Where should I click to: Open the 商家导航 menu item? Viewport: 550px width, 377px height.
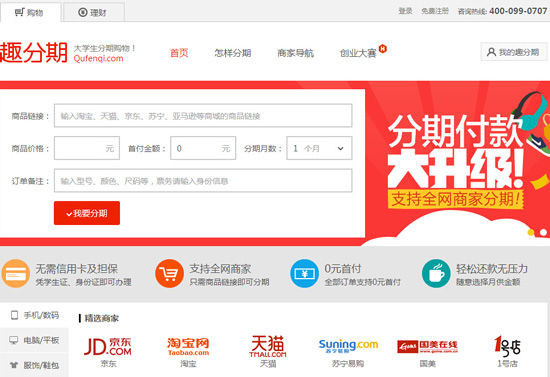click(x=295, y=53)
